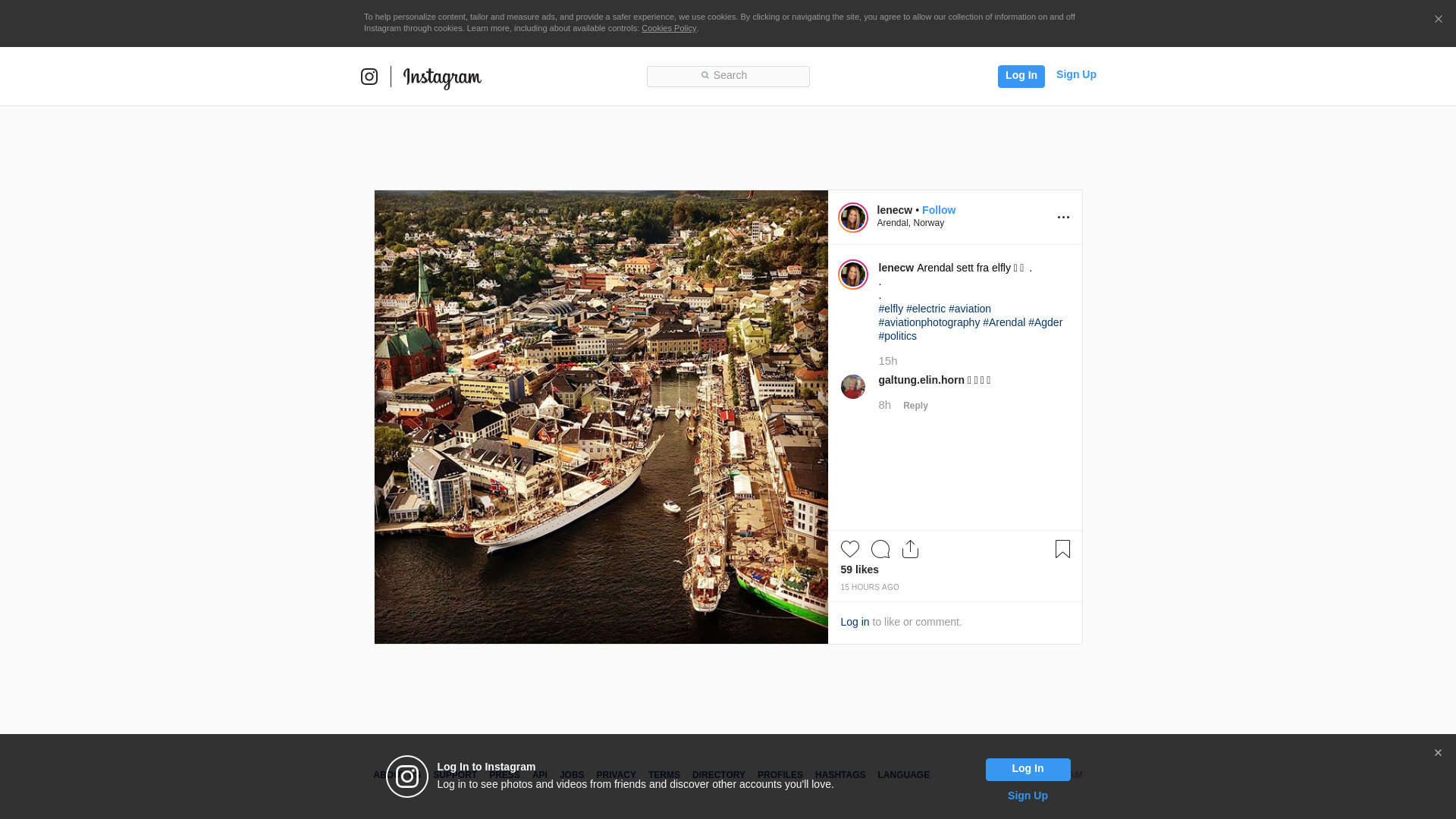Open the #aviationphotography hashtag
Screen dimensions: 1456x819
tap(929, 322)
